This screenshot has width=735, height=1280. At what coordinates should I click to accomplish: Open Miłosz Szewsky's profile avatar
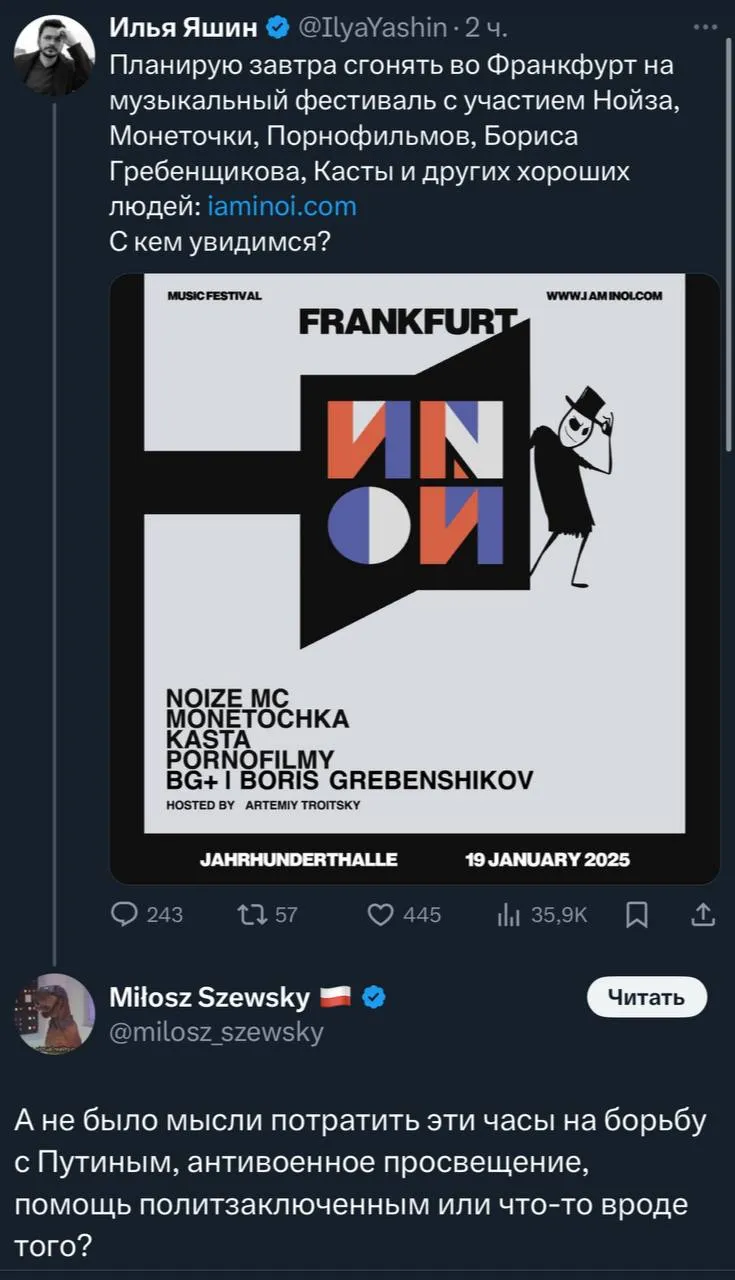54,1013
